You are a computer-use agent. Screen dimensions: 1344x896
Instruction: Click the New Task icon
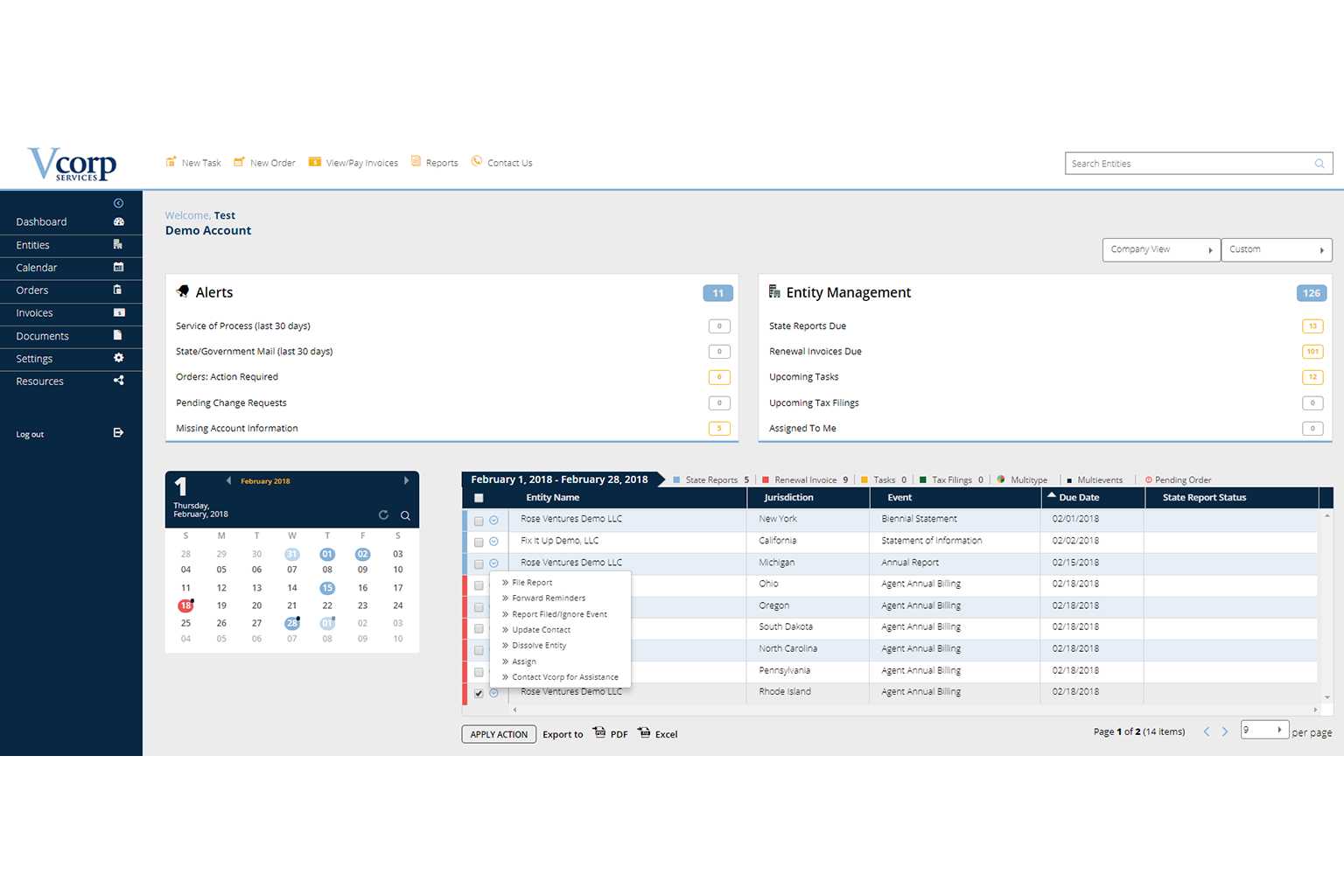171,162
